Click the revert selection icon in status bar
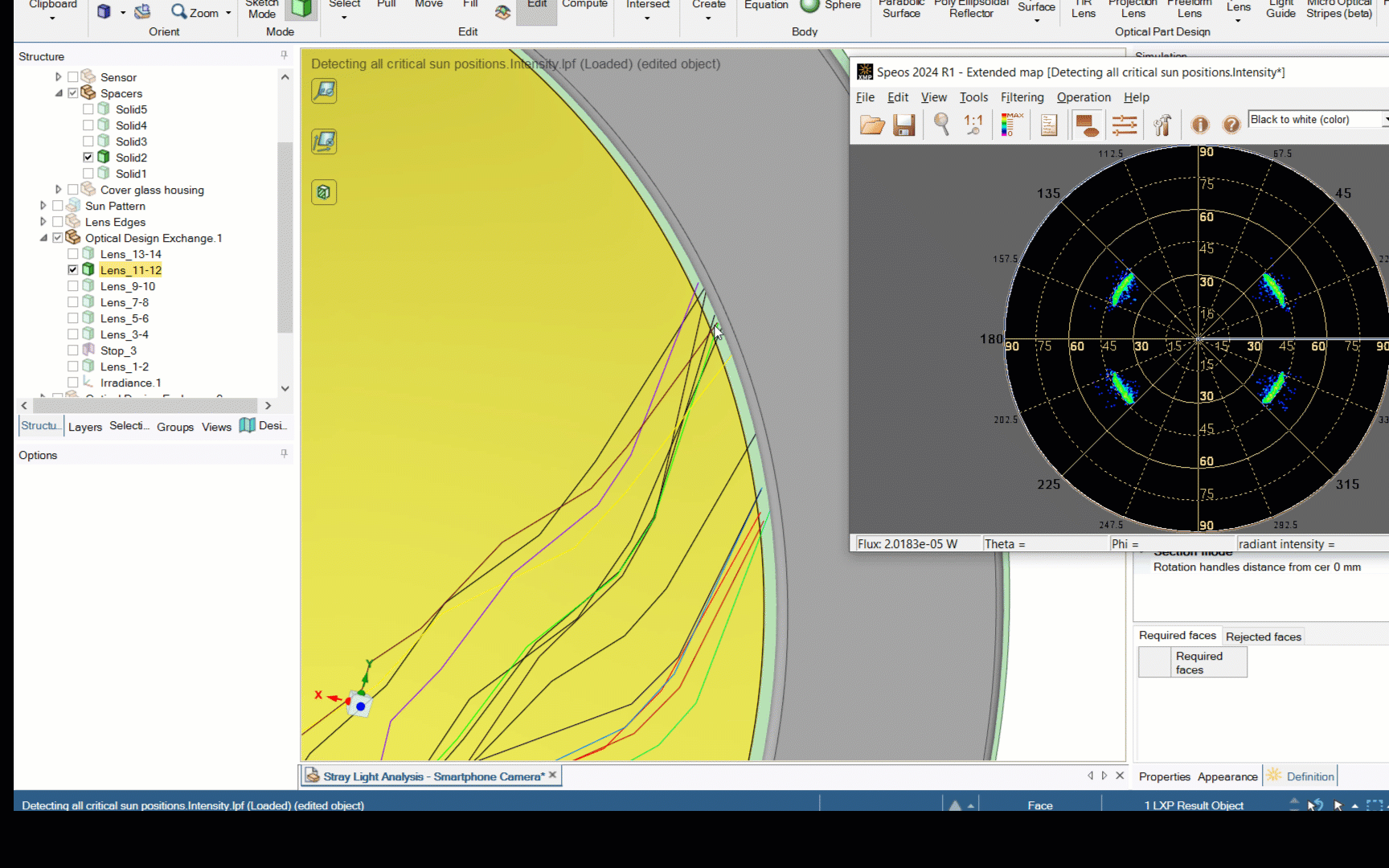1389x868 pixels. pyautogui.click(x=1316, y=805)
